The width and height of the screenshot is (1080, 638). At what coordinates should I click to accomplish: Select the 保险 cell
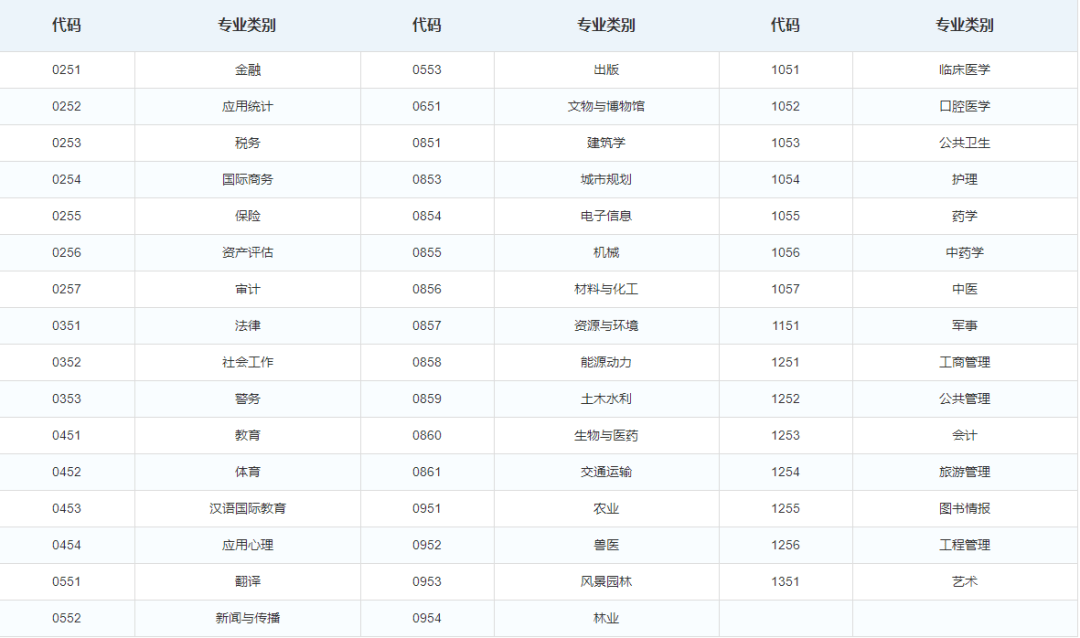point(247,216)
